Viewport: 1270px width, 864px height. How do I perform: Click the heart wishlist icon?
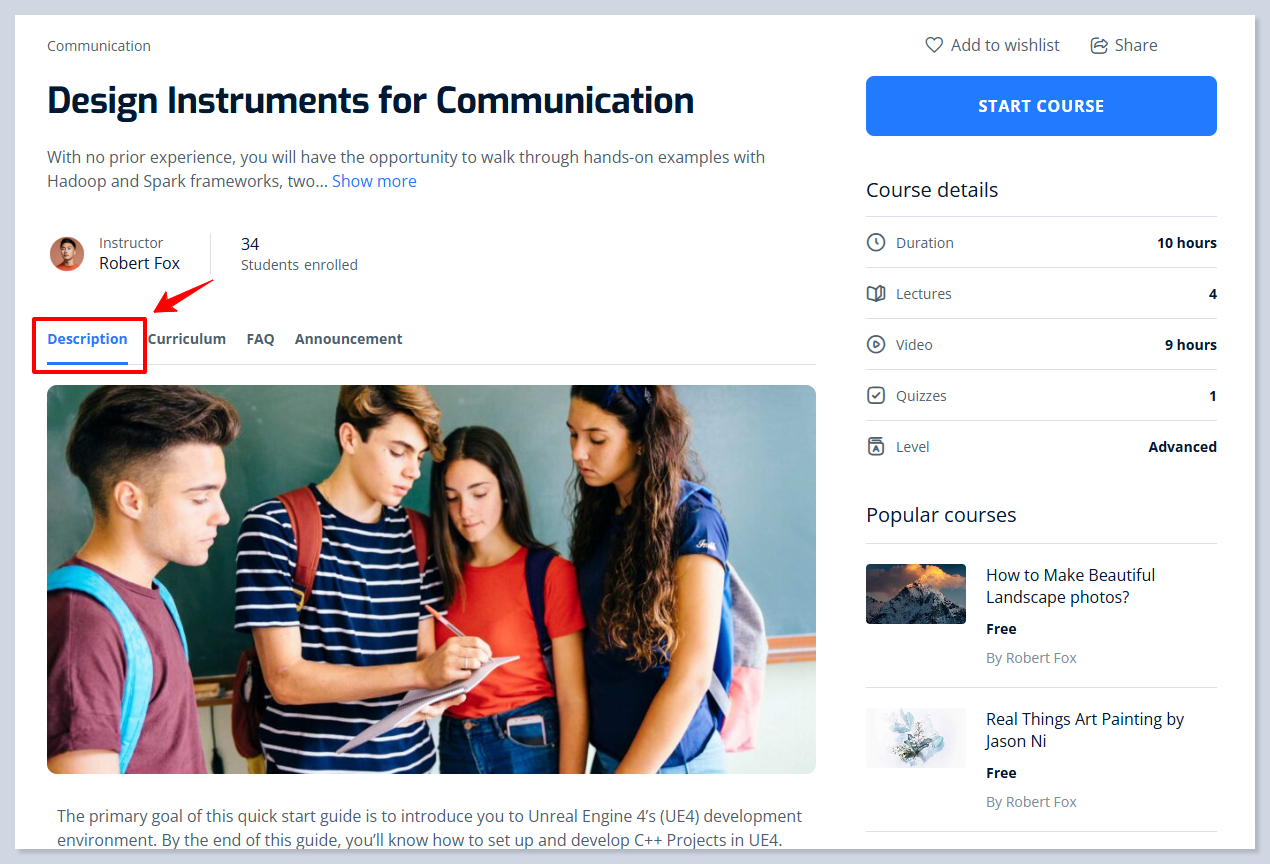point(934,45)
